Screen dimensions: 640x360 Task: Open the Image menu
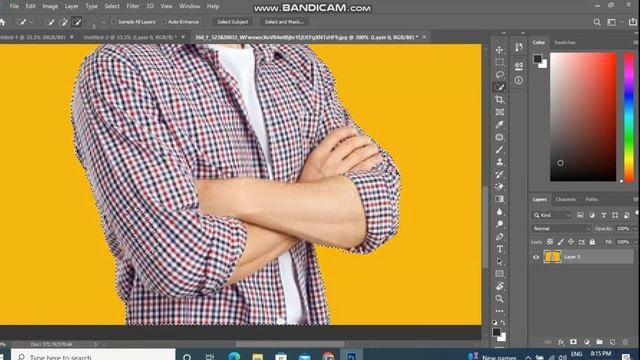(50, 7)
